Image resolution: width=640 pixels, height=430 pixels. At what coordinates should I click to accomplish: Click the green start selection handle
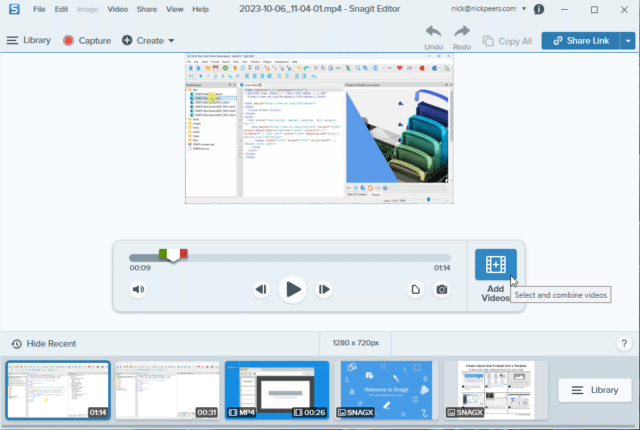click(163, 254)
